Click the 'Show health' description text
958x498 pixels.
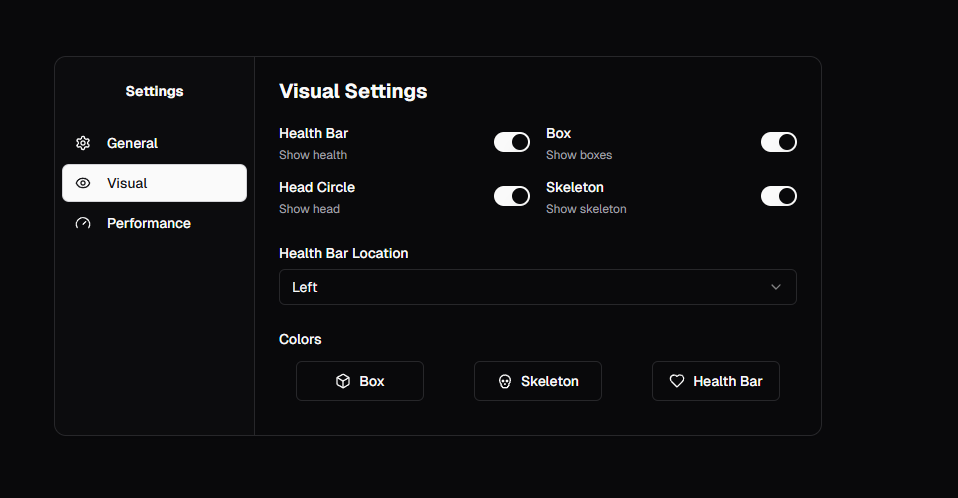coord(313,155)
